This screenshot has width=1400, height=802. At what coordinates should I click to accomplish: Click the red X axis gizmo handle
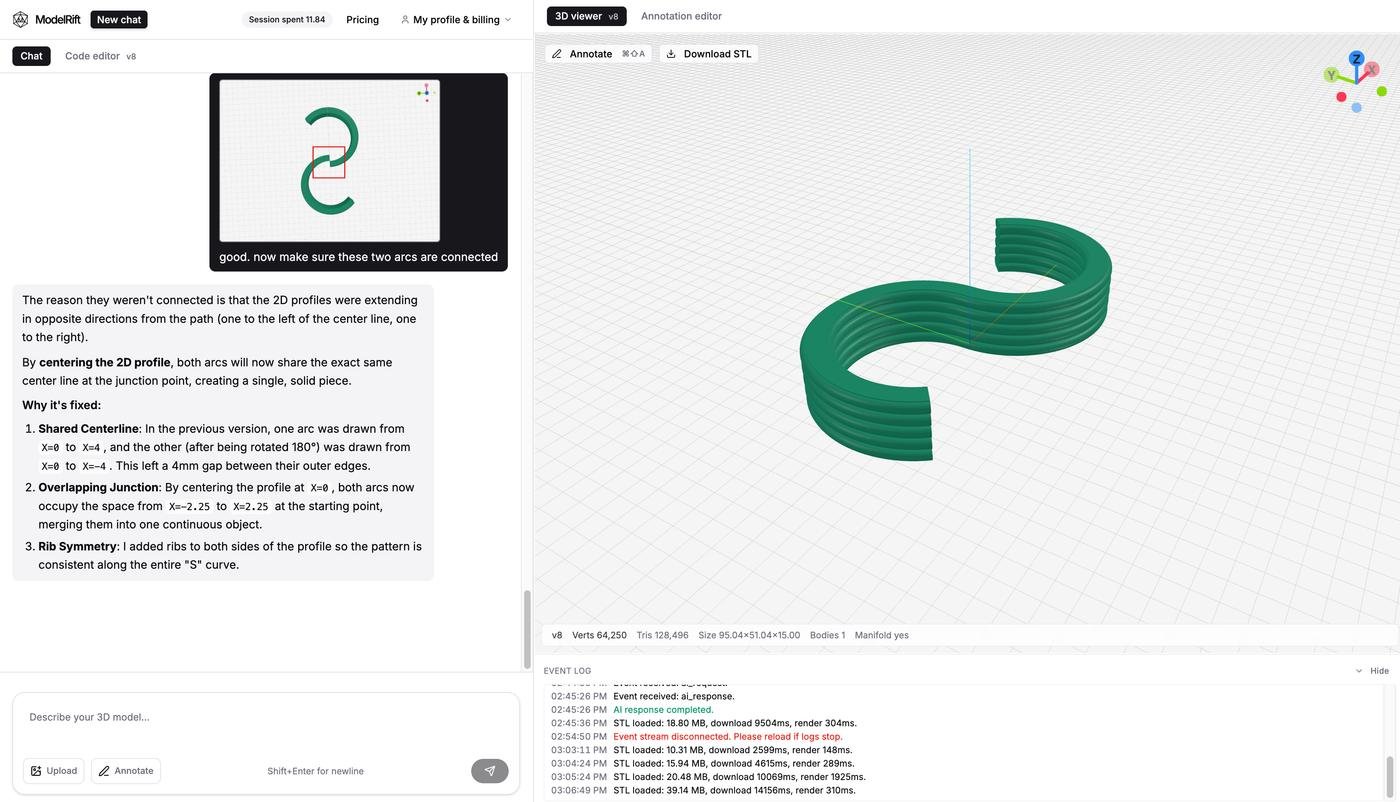click(1372, 70)
